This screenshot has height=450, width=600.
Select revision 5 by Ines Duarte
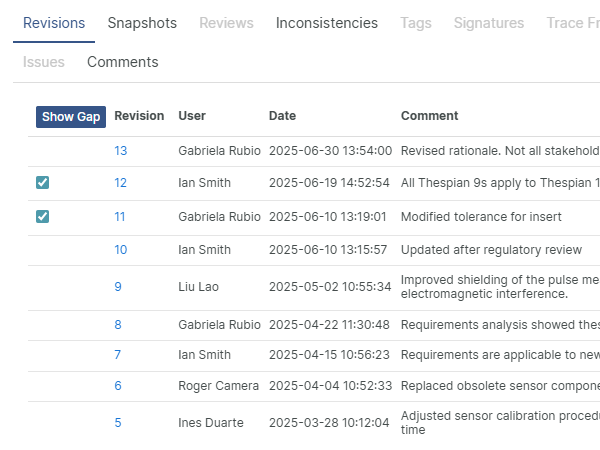pos(118,423)
